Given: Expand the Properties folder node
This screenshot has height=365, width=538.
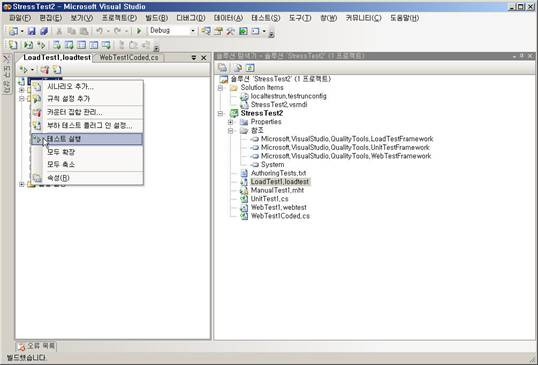Looking at the screenshot, I should (231, 122).
